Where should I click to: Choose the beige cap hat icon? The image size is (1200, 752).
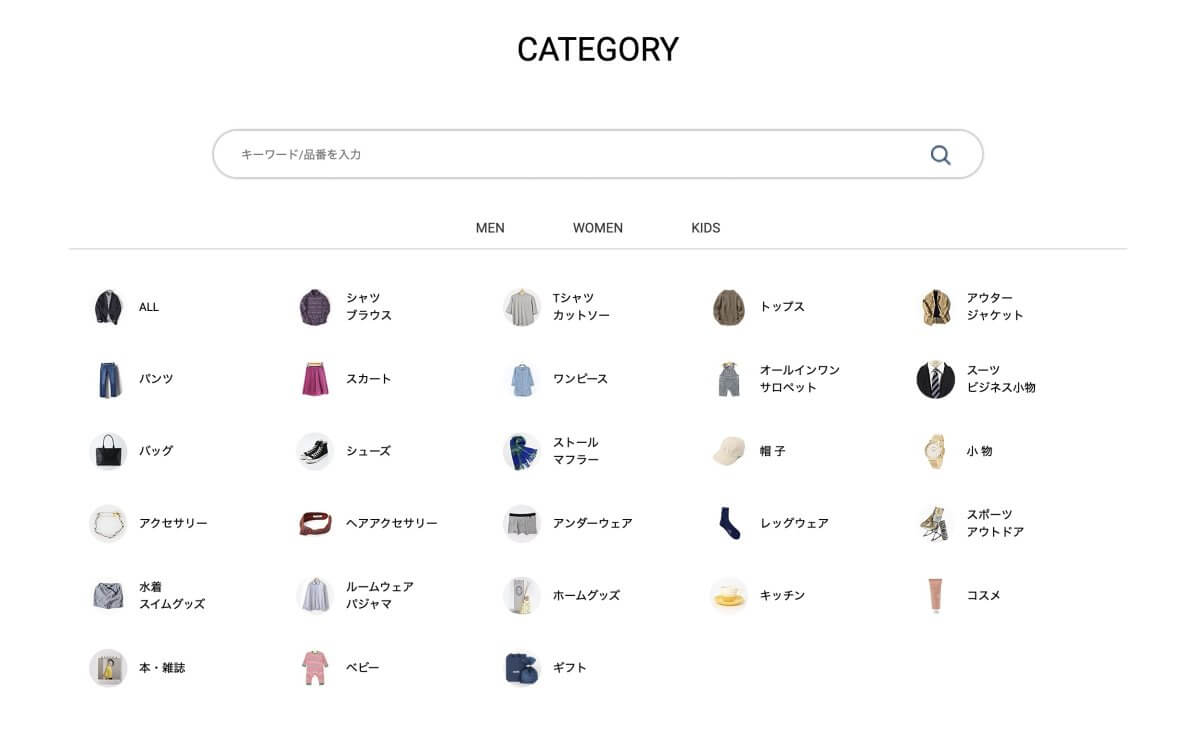coord(729,451)
